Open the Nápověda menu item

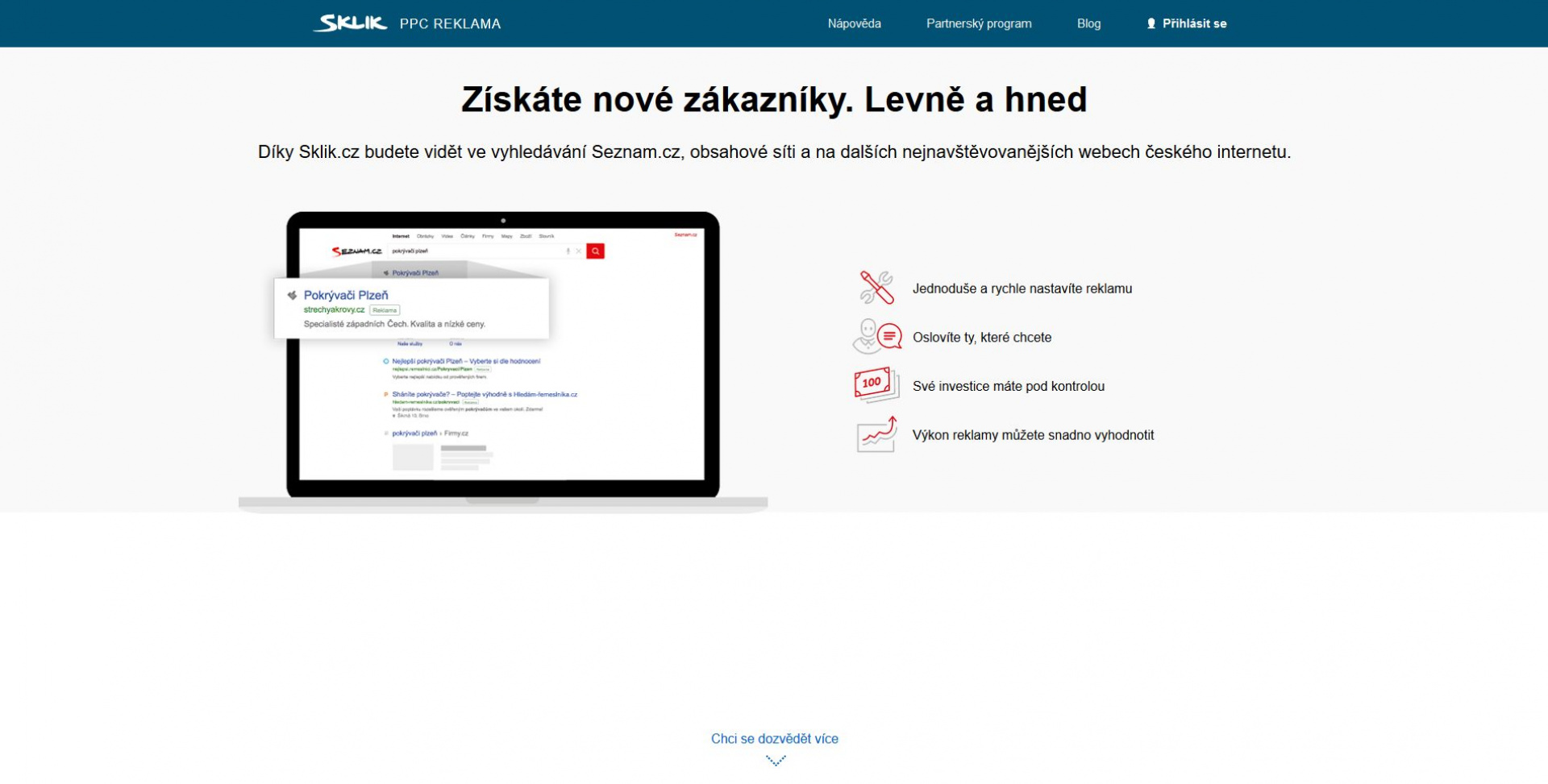click(x=854, y=23)
